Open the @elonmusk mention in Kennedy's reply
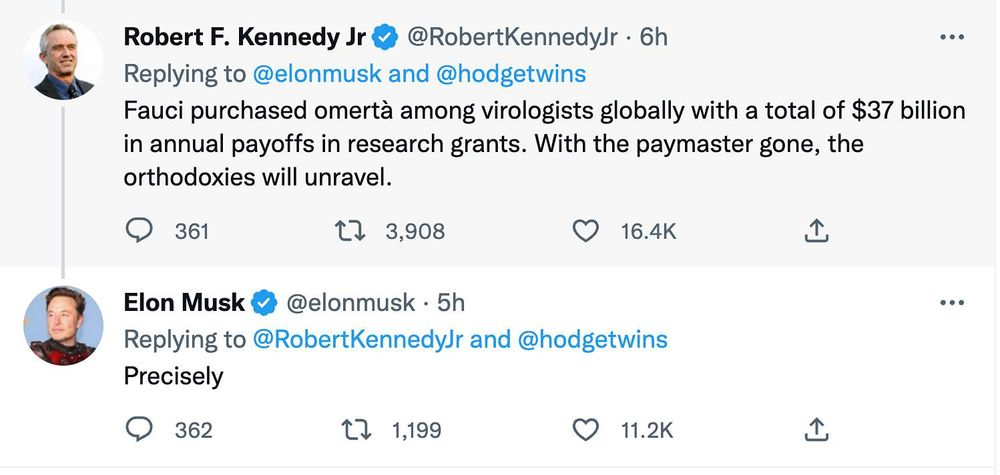1000x475 pixels. click(x=315, y=73)
